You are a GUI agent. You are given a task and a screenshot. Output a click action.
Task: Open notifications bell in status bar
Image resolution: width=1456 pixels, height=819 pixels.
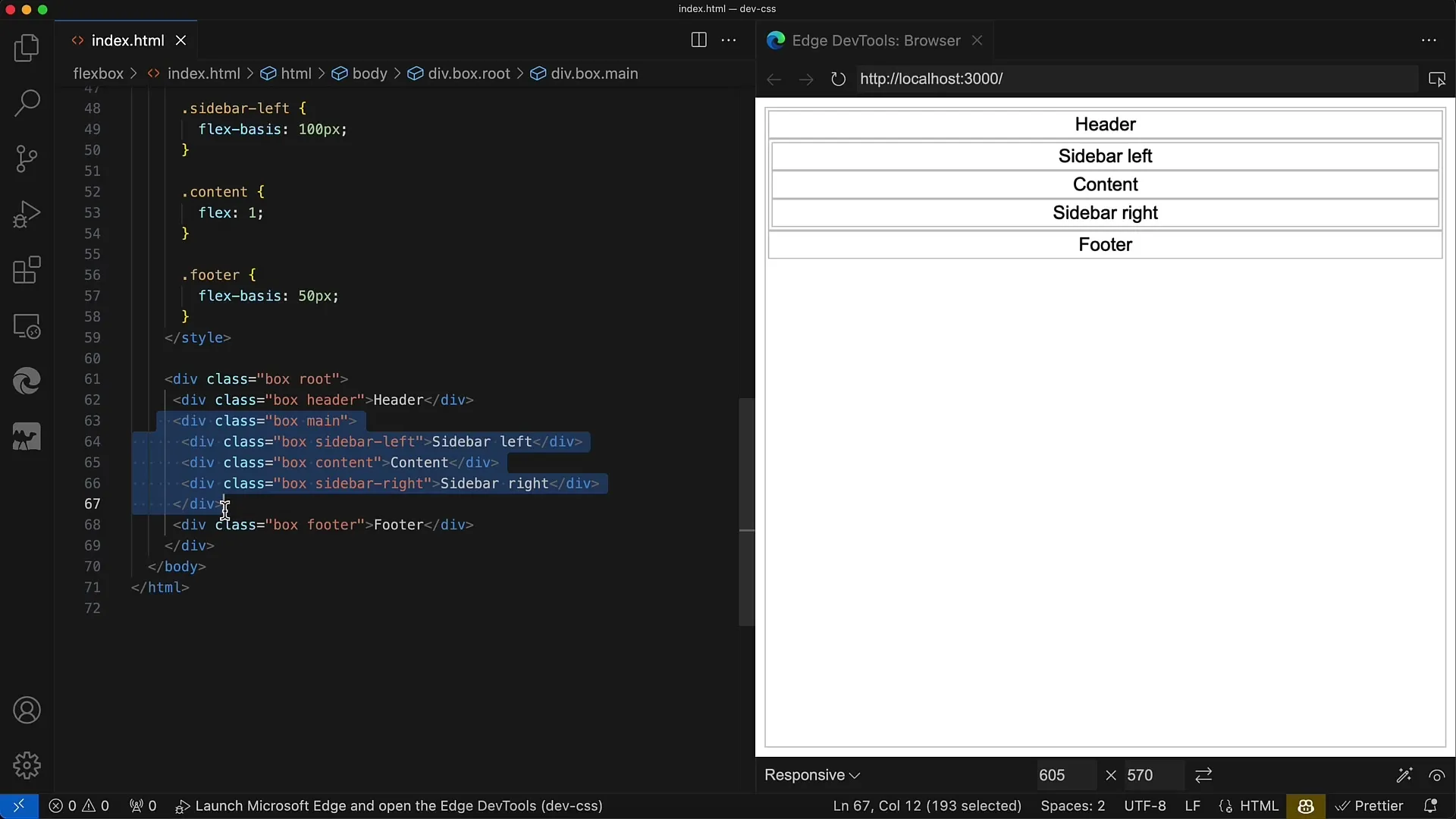tap(1431, 806)
